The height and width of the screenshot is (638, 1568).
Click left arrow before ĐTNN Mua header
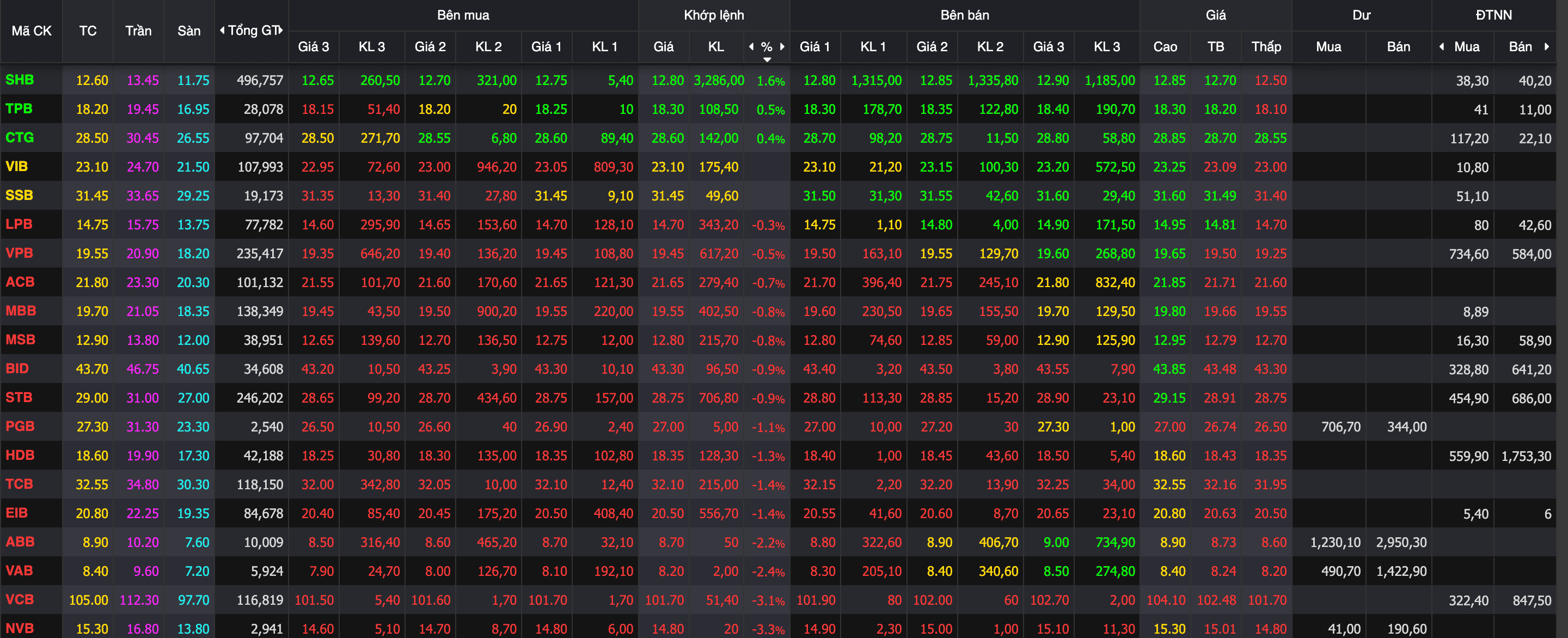click(x=1441, y=47)
